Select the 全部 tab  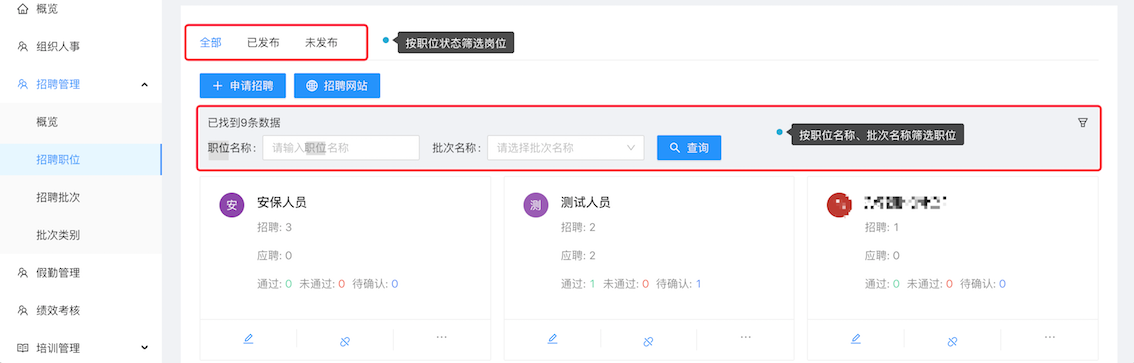coord(210,43)
